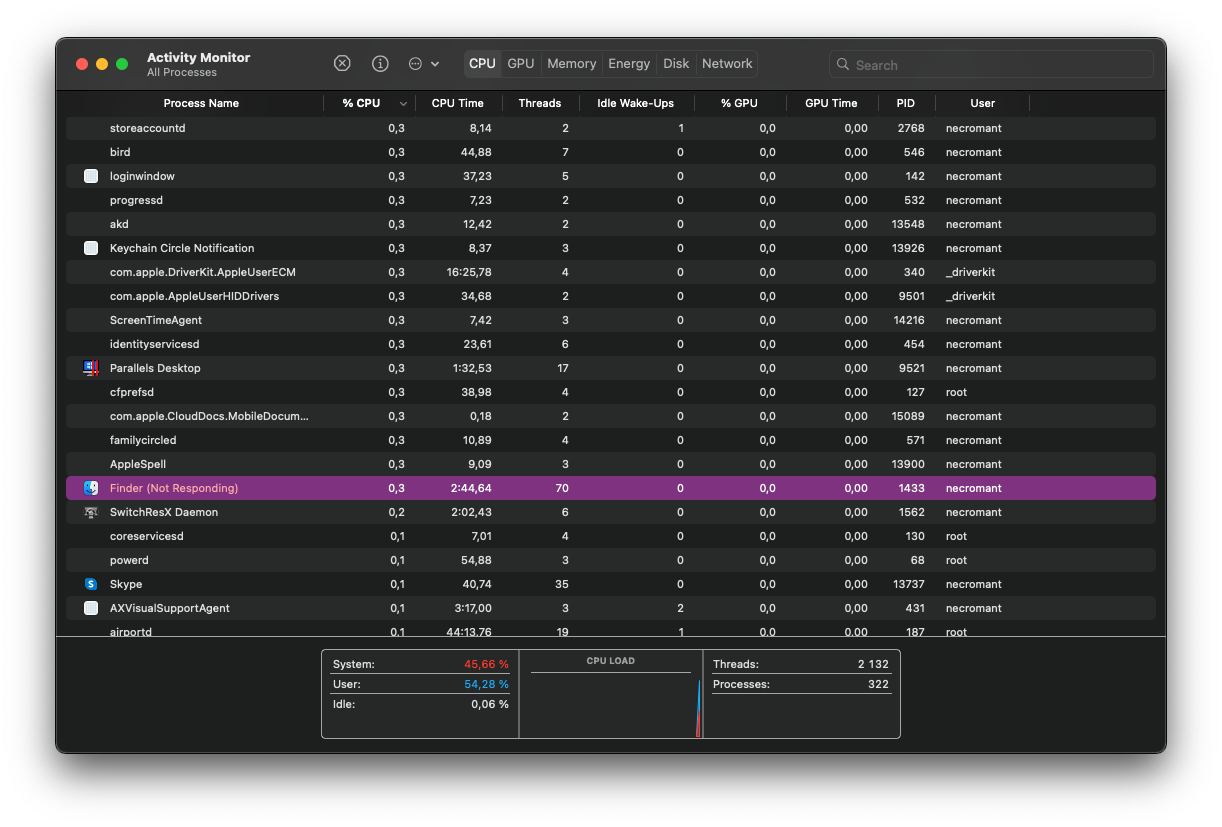The height and width of the screenshot is (827, 1222).
Task: Select the akd process
Action: (x=119, y=224)
